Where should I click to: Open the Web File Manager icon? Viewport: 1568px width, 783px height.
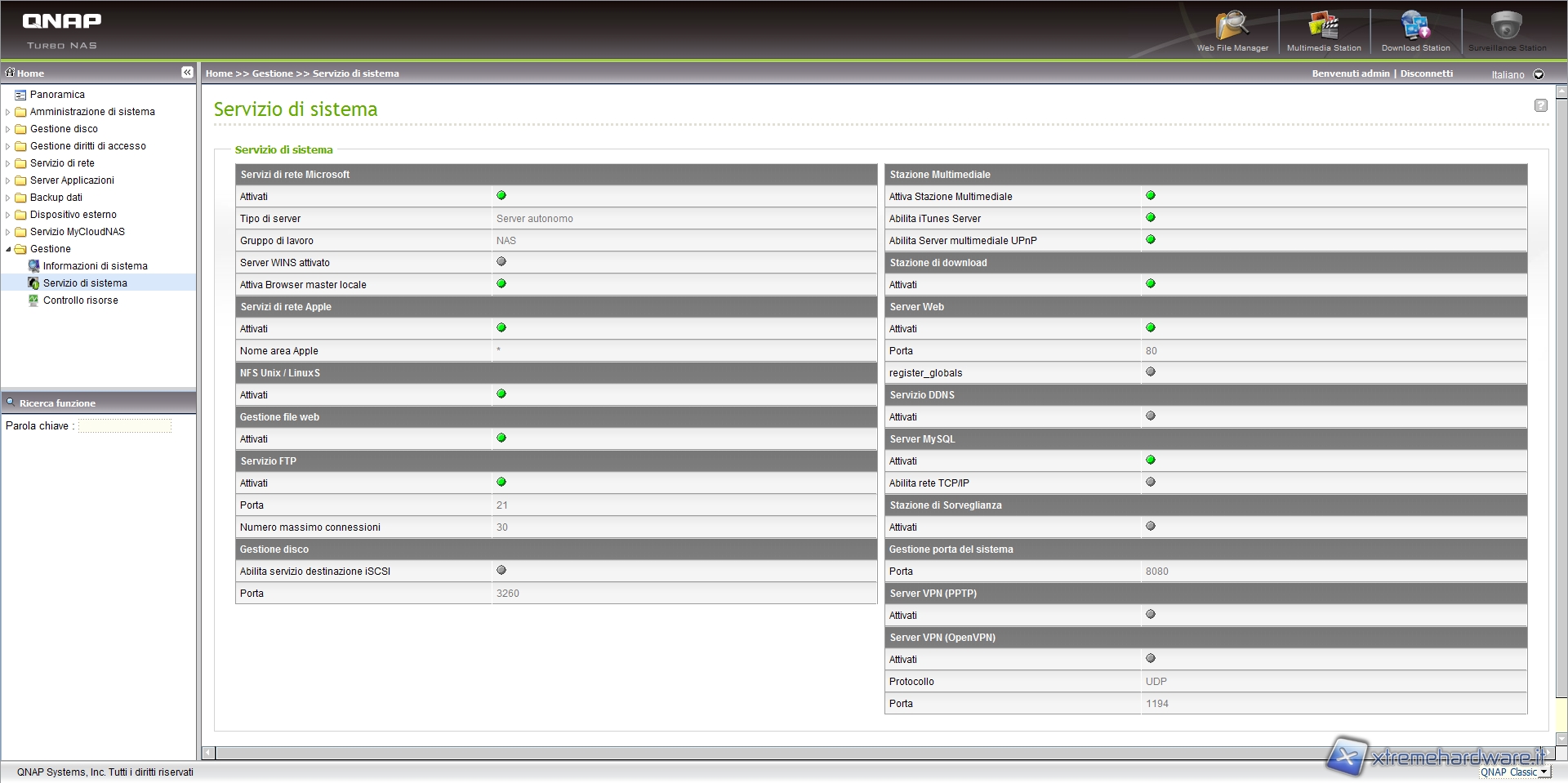(x=1232, y=30)
